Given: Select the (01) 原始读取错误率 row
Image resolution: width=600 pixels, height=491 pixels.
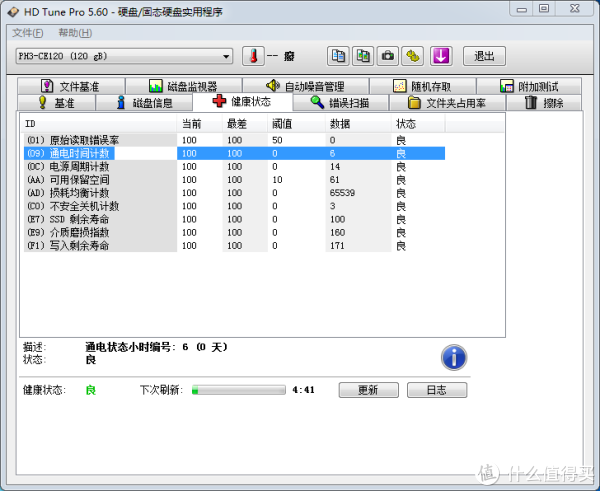Looking at the screenshot, I should coord(234,140).
